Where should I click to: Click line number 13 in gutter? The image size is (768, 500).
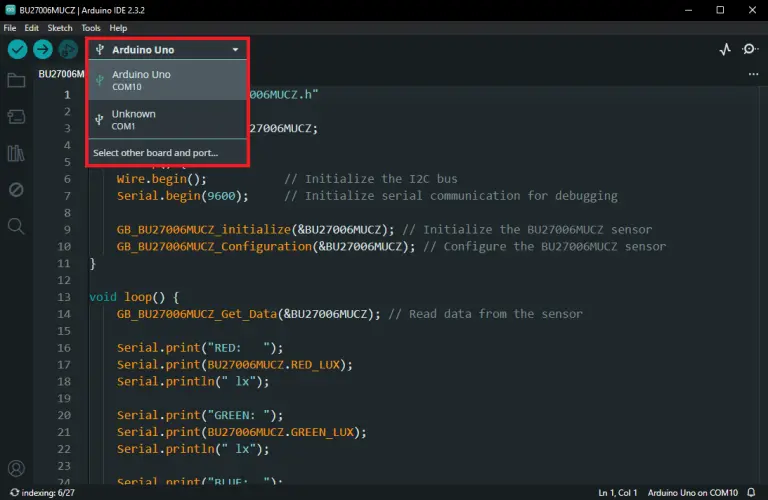tap(64, 297)
